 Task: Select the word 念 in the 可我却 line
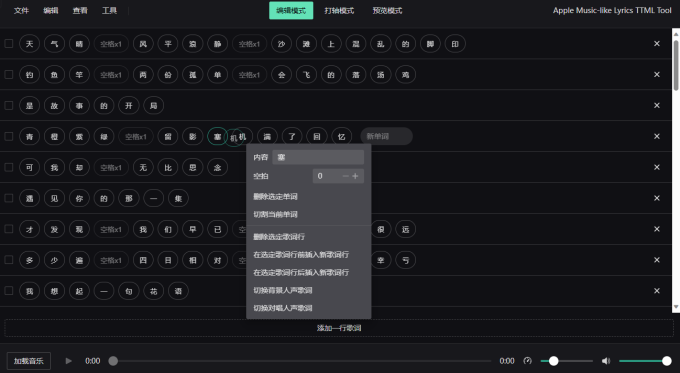pos(218,167)
